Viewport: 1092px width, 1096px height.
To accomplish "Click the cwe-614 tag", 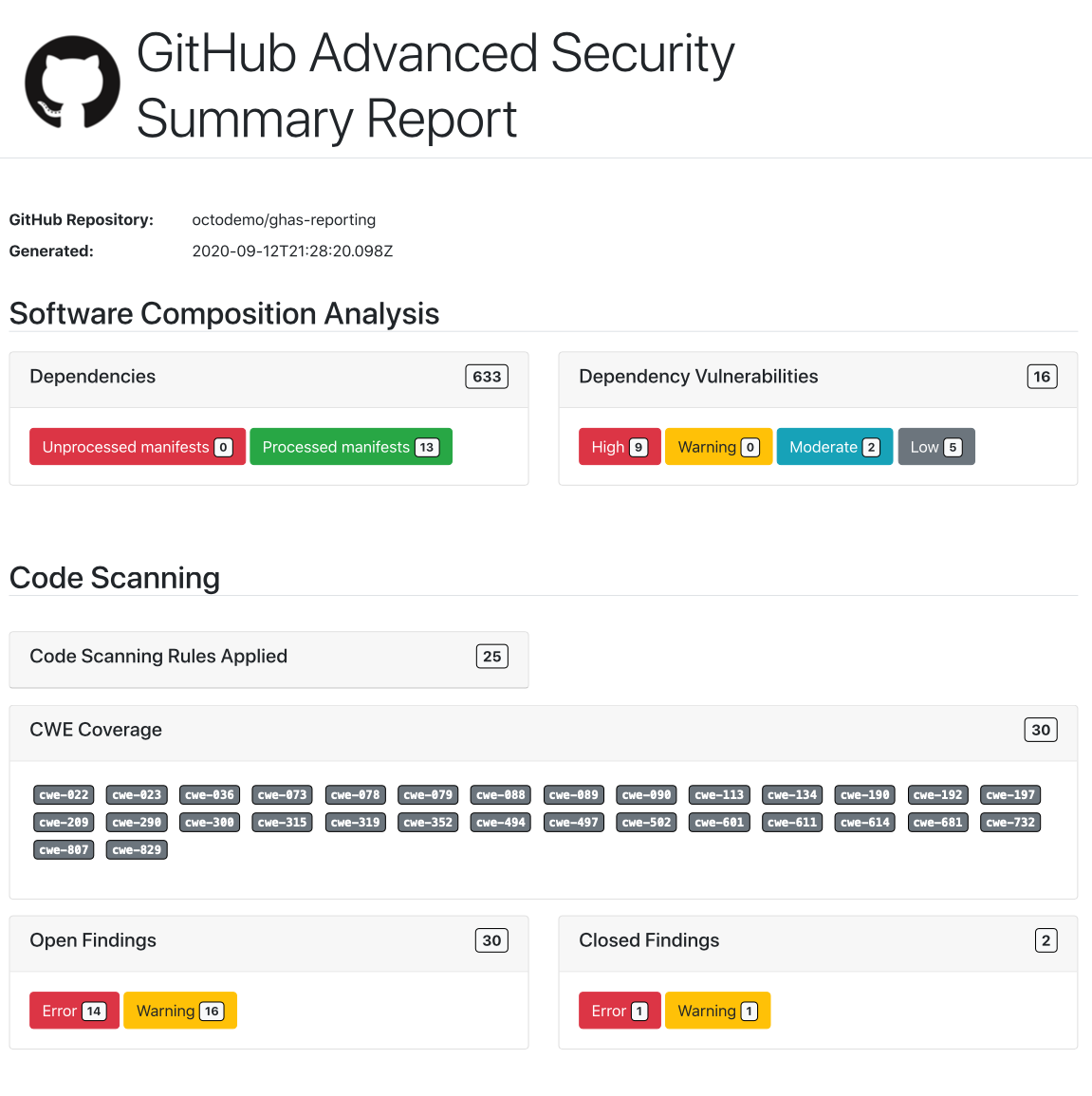I will point(865,822).
